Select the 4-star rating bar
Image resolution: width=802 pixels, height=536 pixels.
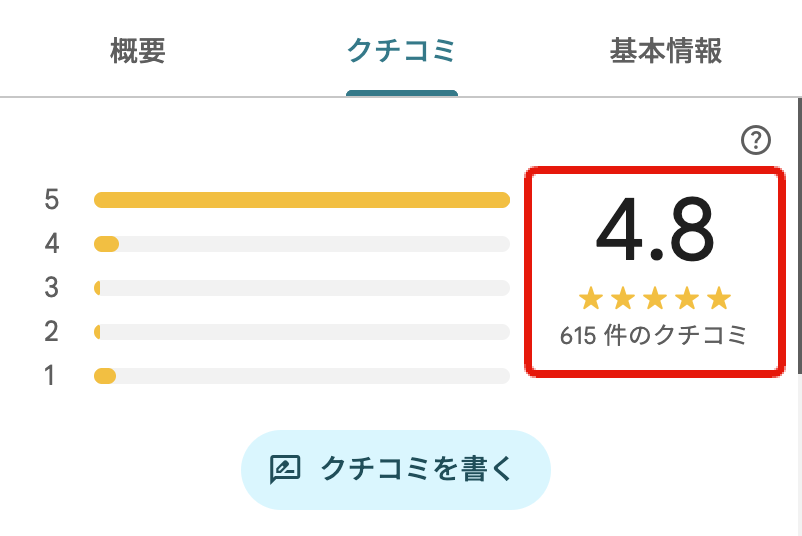pyautogui.click(x=301, y=244)
